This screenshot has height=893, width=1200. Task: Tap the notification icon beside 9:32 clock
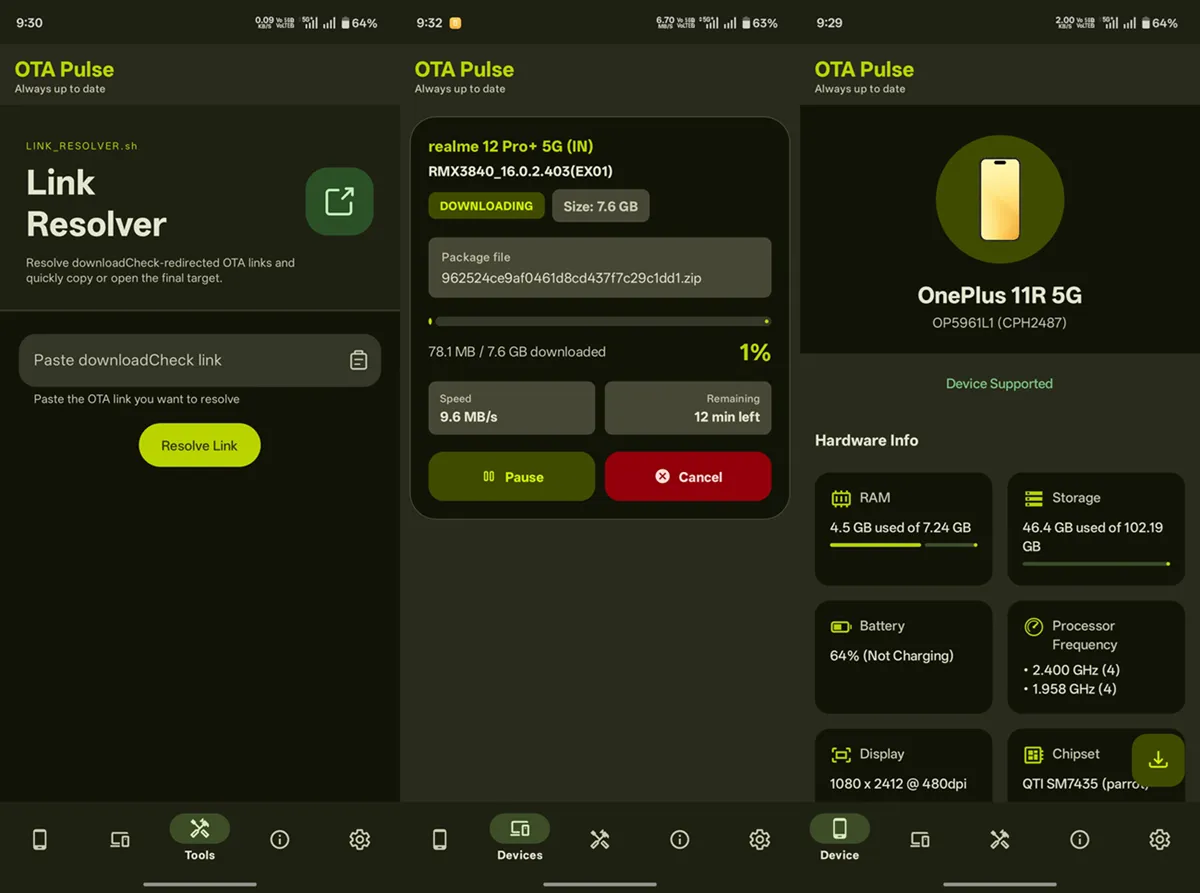point(455,22)
